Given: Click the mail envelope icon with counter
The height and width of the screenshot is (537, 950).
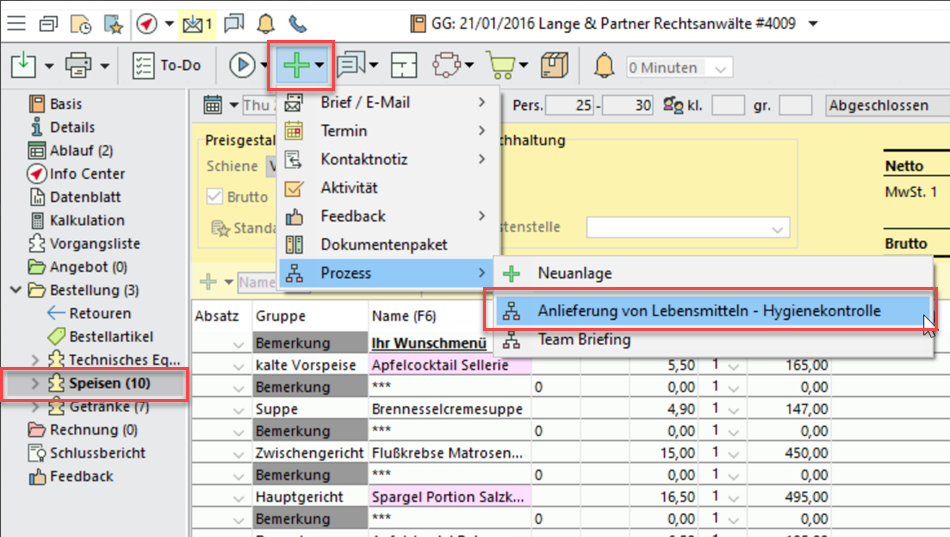Looking at the screenshot, I should click(x=198, y=23).
